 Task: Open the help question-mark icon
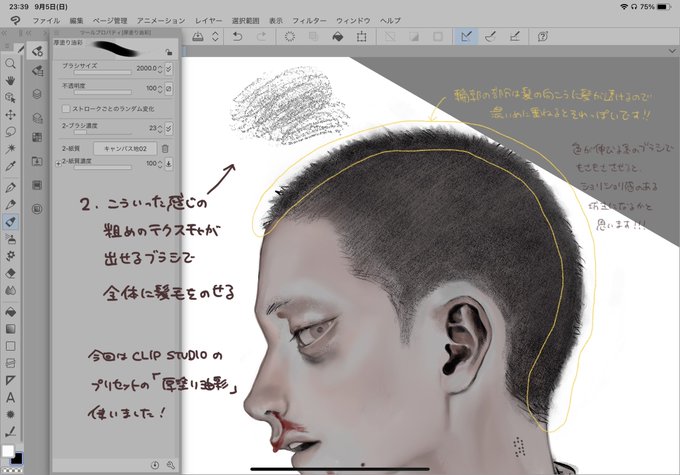543,36
